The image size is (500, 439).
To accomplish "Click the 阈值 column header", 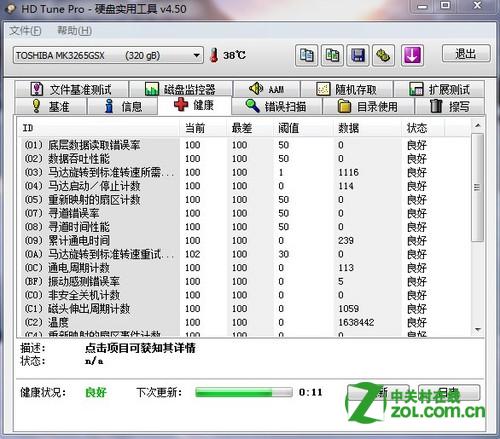I will pos(304,128).
